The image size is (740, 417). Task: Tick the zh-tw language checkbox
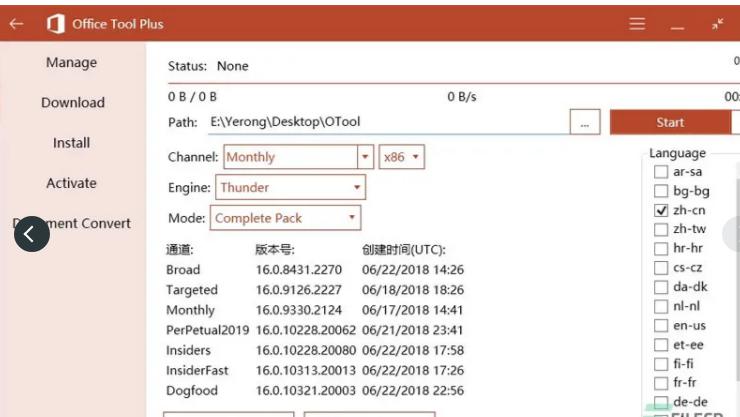[x=661, y=229]
